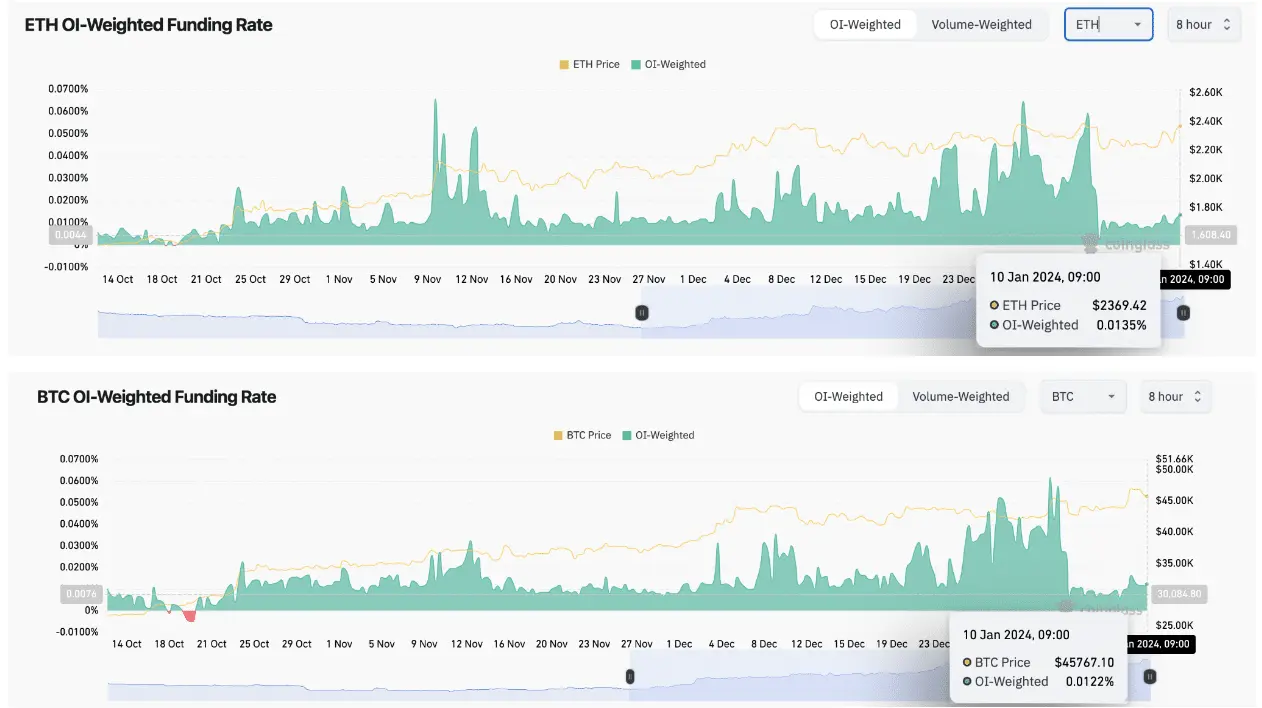Click the pause handle on the ETH chart timeline

(641, 312)
